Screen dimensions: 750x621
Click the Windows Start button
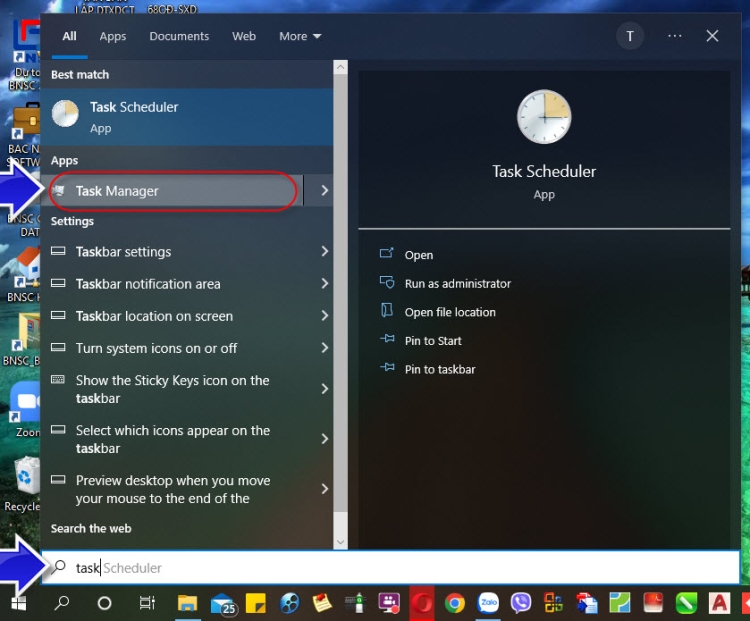point(18,603)
